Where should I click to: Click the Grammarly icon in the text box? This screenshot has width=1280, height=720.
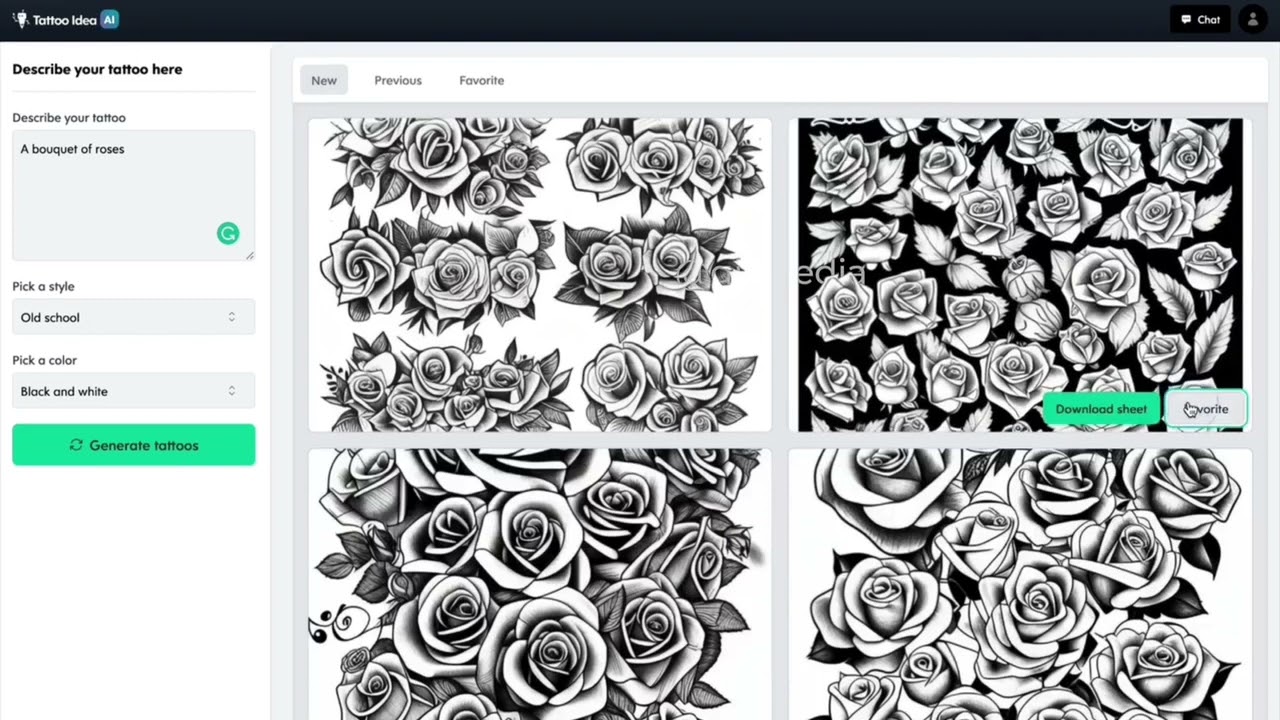tap(228, 233)
